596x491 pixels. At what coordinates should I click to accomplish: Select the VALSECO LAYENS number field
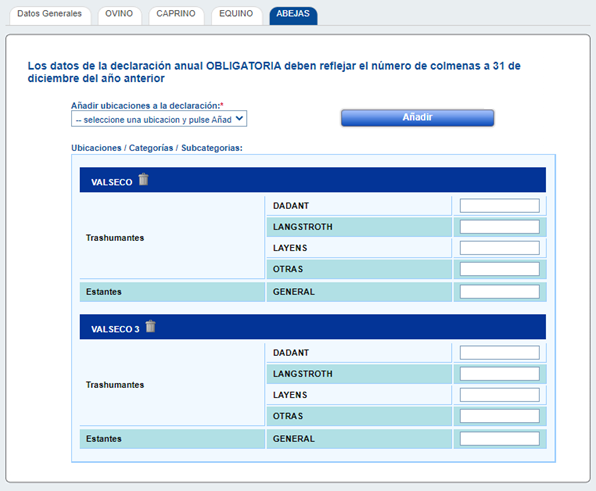pos(499,248)
